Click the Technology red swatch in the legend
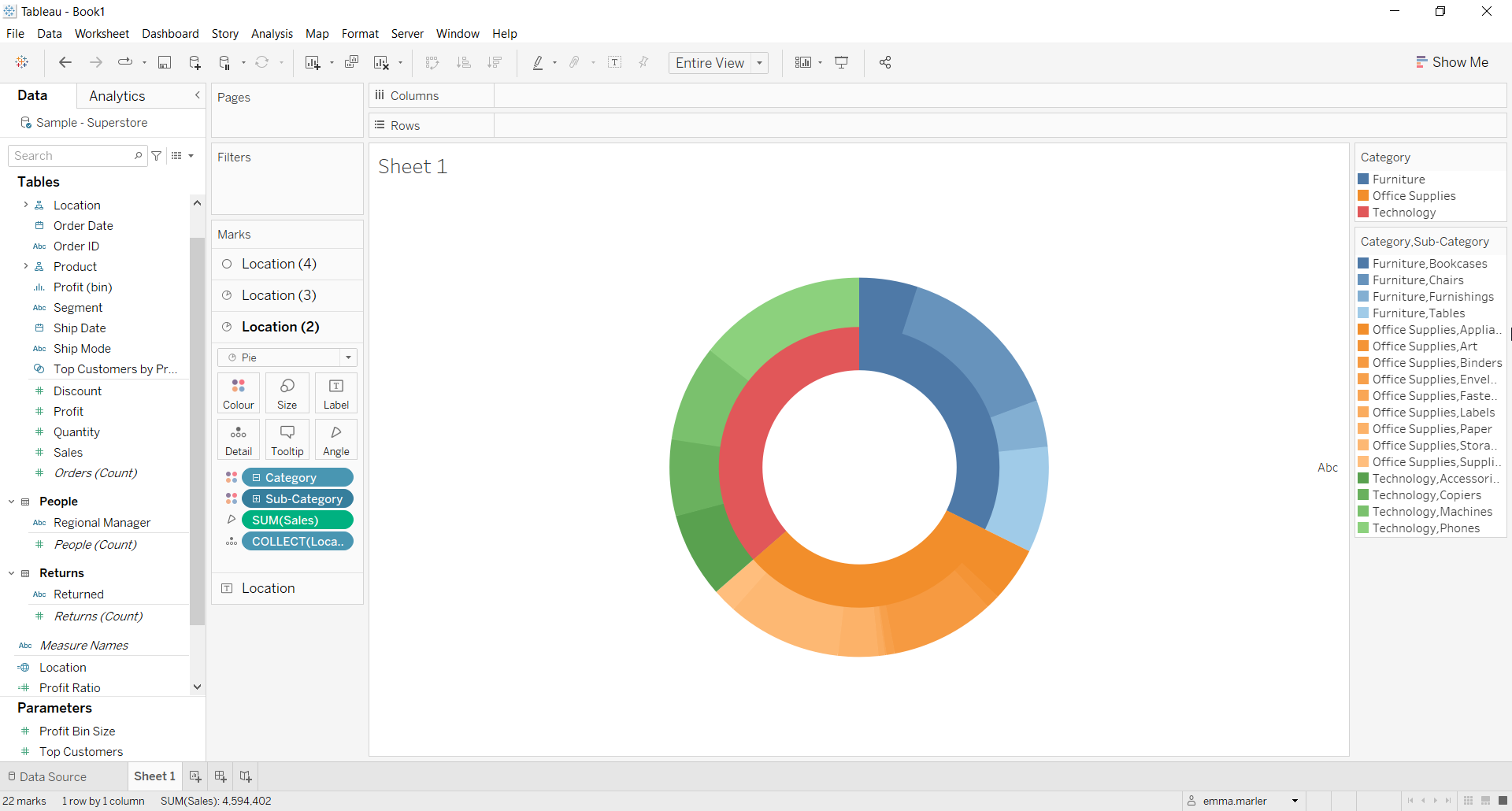The width and height of the screenshot is (1512, 811). (x=1365, y=212)
